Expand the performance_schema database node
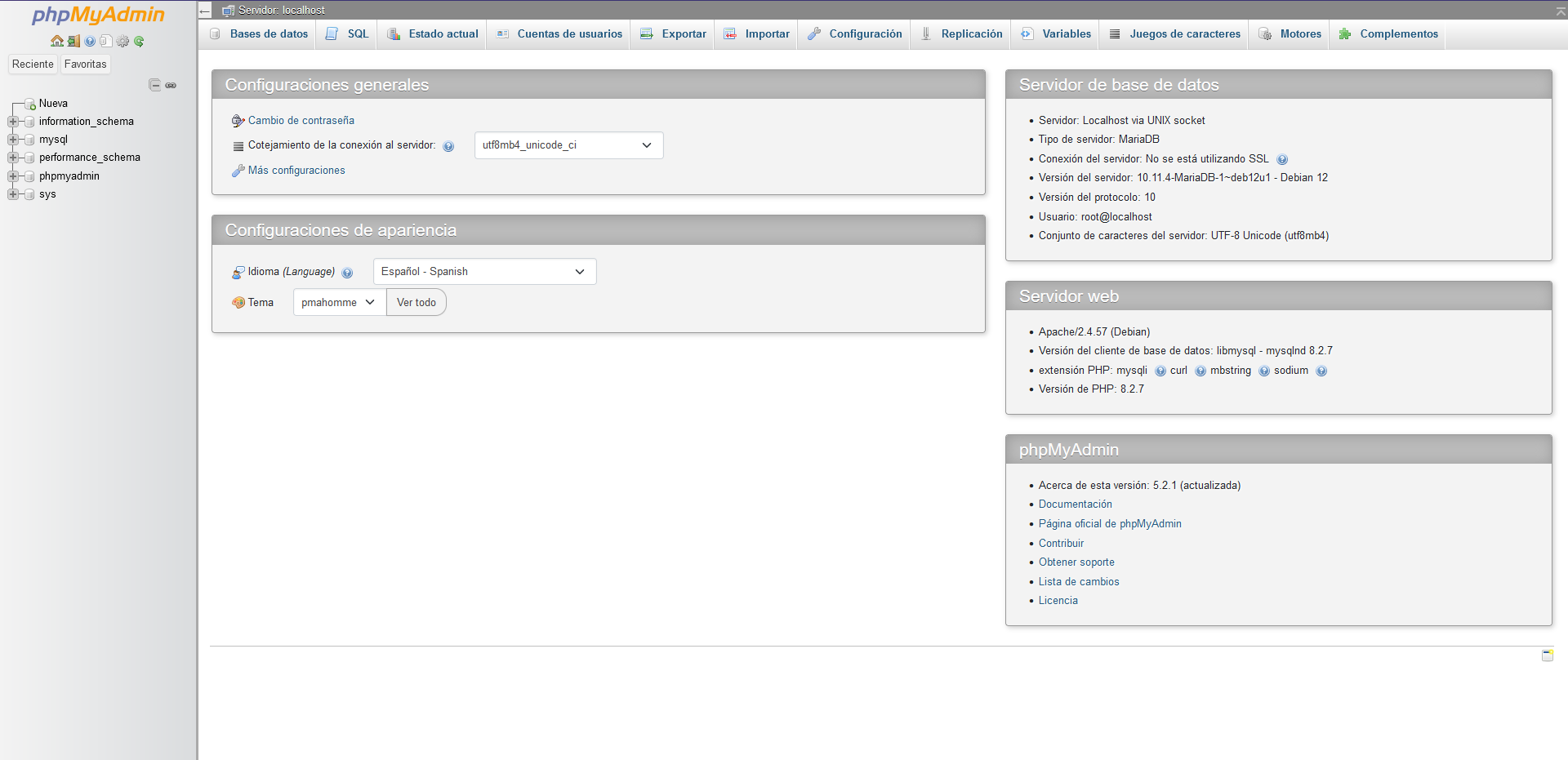This screenshot has width=1568, height=760. (x=12, y=158)
